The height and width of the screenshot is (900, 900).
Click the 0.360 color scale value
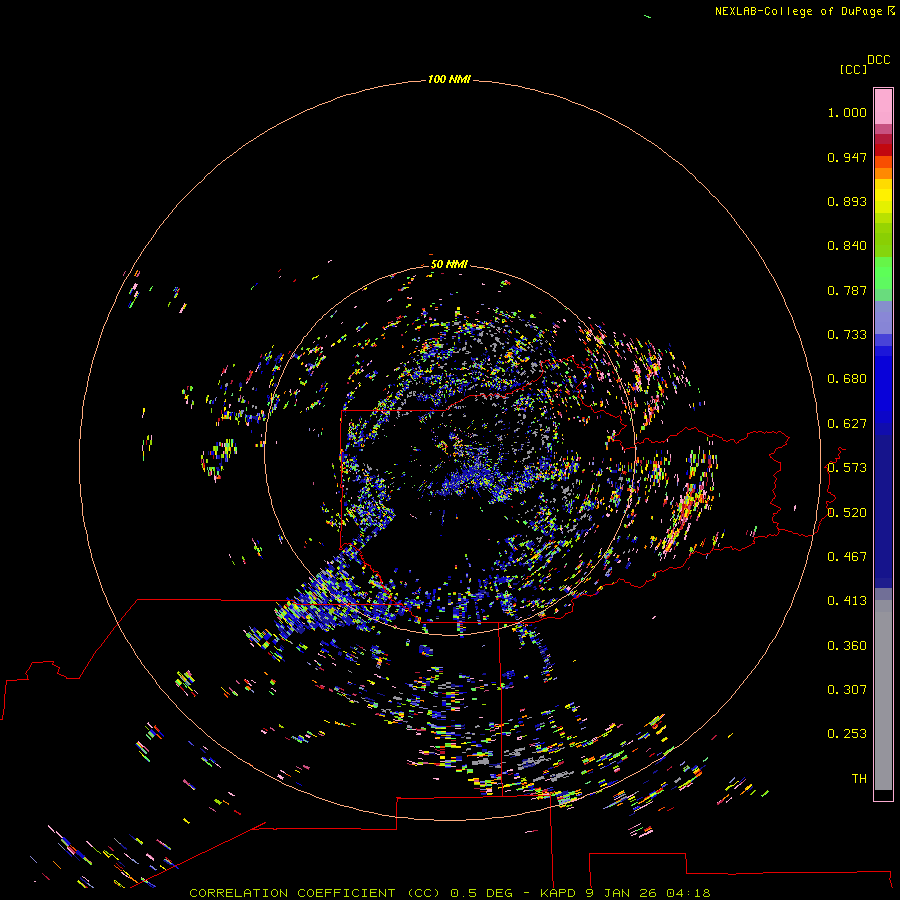(847, 646)
